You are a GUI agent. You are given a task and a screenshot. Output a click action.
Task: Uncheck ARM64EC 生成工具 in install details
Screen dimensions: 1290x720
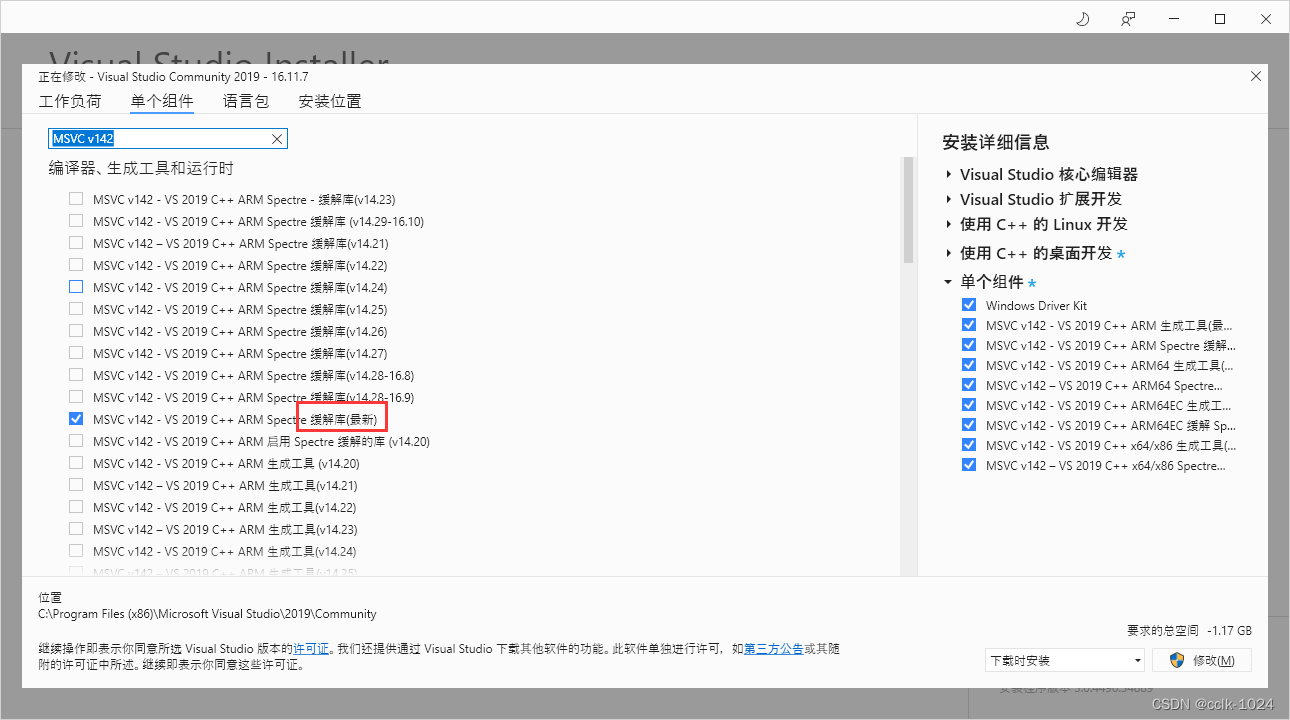[x=968, y=405]
